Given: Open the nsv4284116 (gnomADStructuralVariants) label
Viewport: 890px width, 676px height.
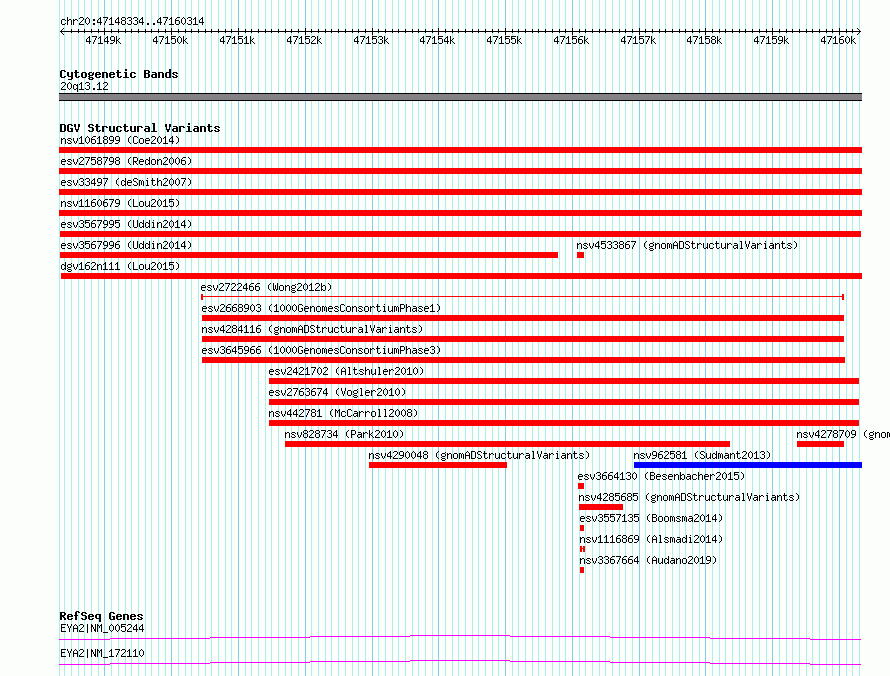Looking at the screenshot, I should pos(312,329).
